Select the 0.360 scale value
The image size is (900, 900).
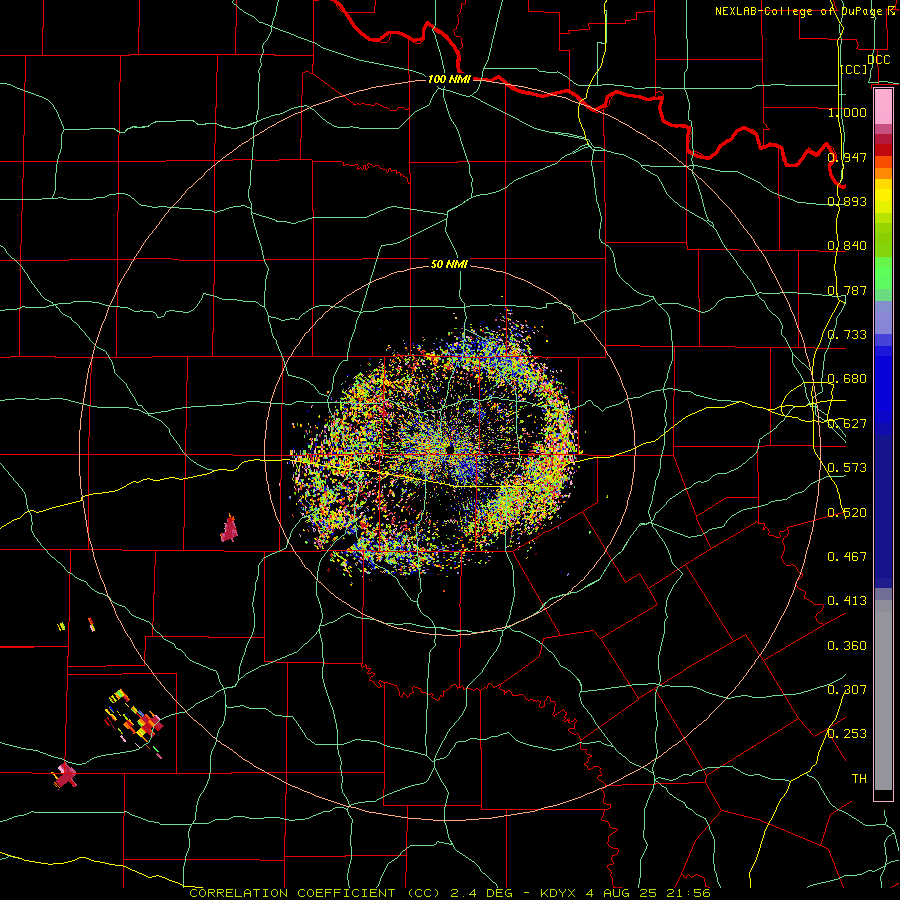tap(847, 646)
